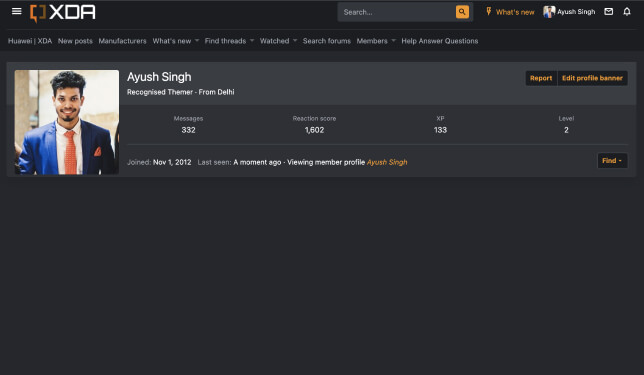Open the inbox envelope icon

[609, 12]
